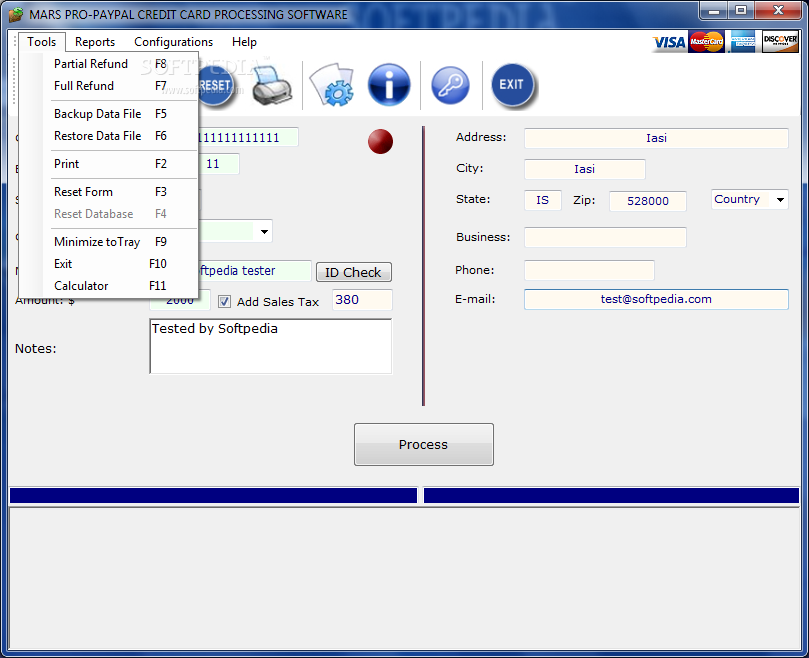
Task: Click the ID Check button
Action: 353,272
